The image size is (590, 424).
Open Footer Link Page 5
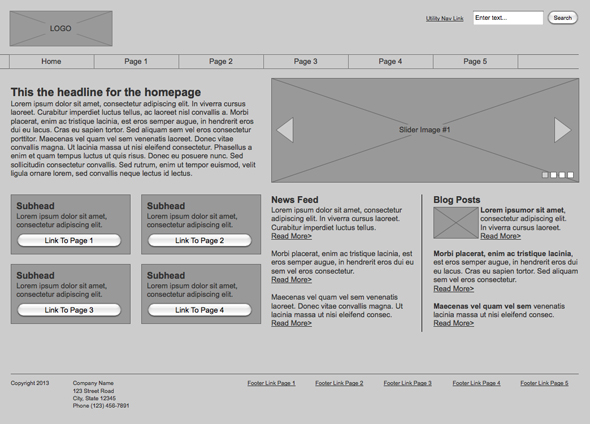(544, 383)
